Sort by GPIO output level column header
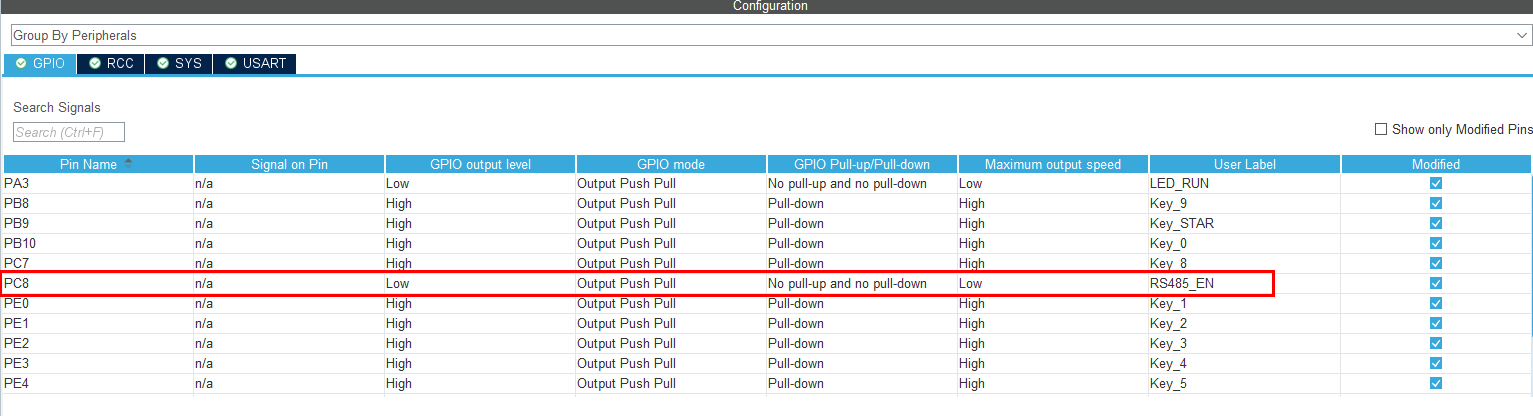1533x416 pixels. click(480, 164)
